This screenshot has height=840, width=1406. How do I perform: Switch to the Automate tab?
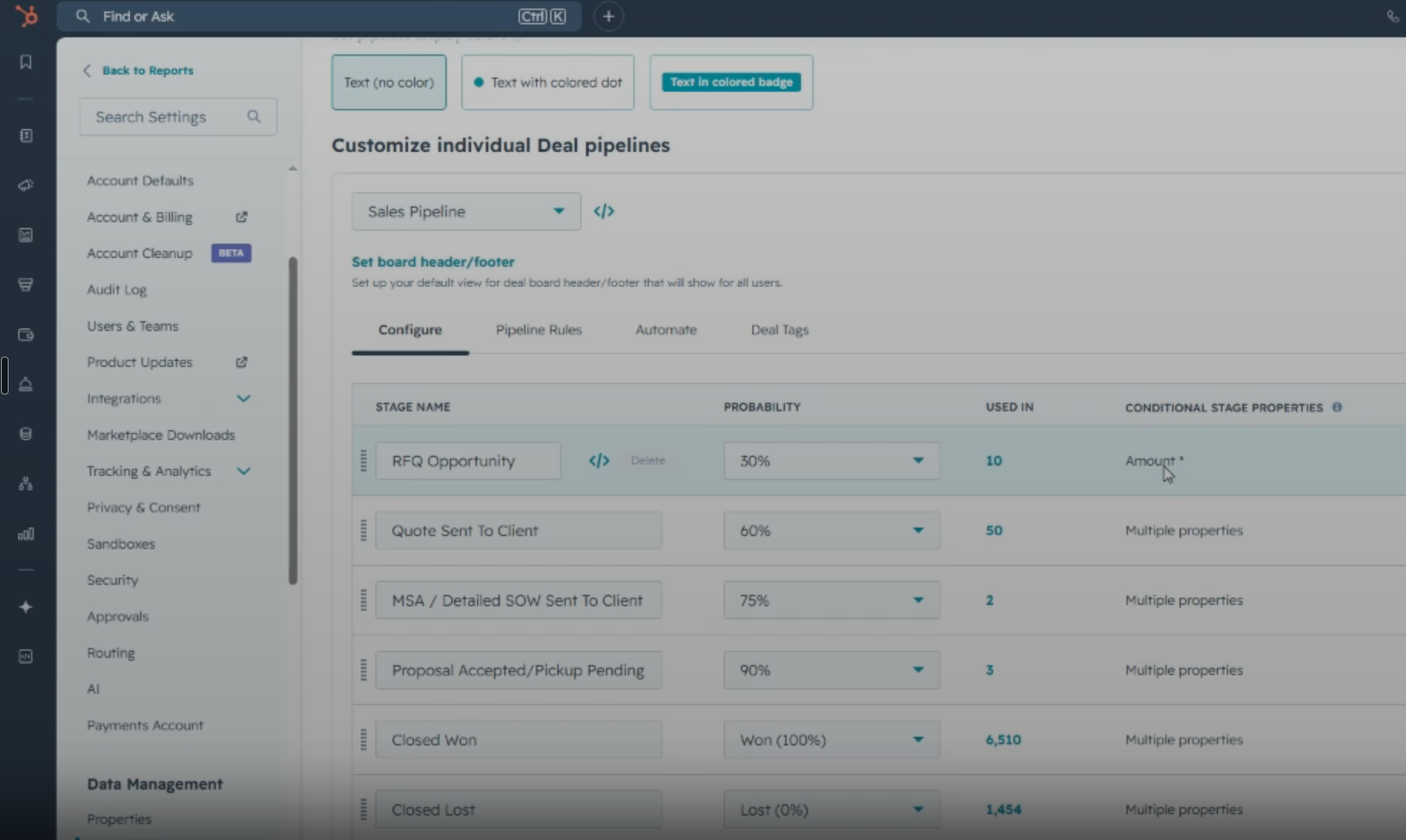(x=666, y=330)
